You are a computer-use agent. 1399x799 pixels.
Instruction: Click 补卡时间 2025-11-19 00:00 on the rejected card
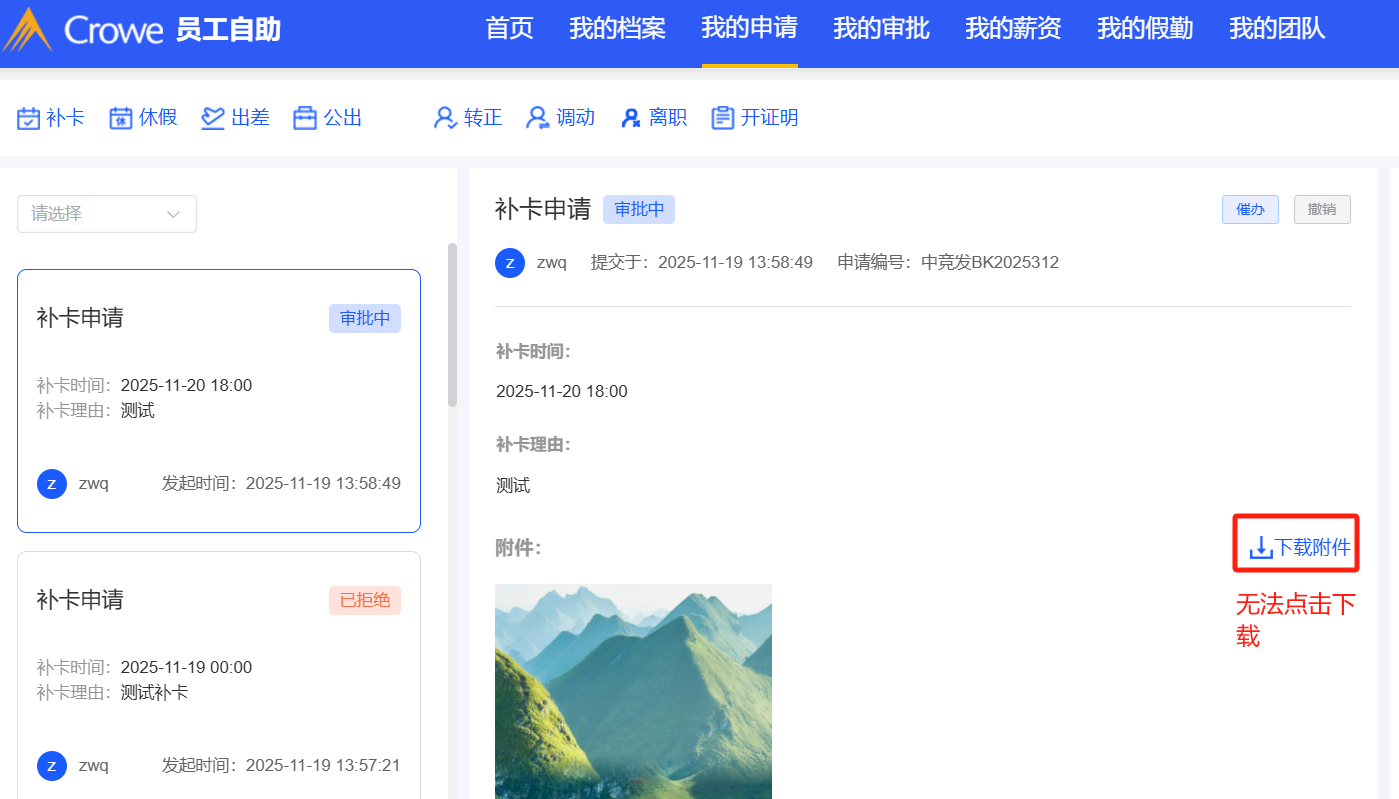coord(145,667)
